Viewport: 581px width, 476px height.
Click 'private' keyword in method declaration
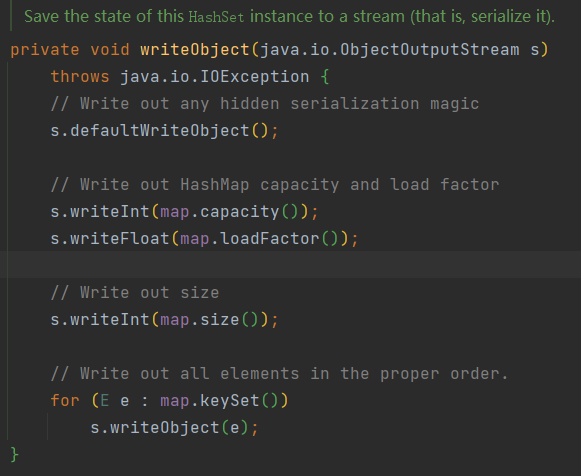(45, 50)
